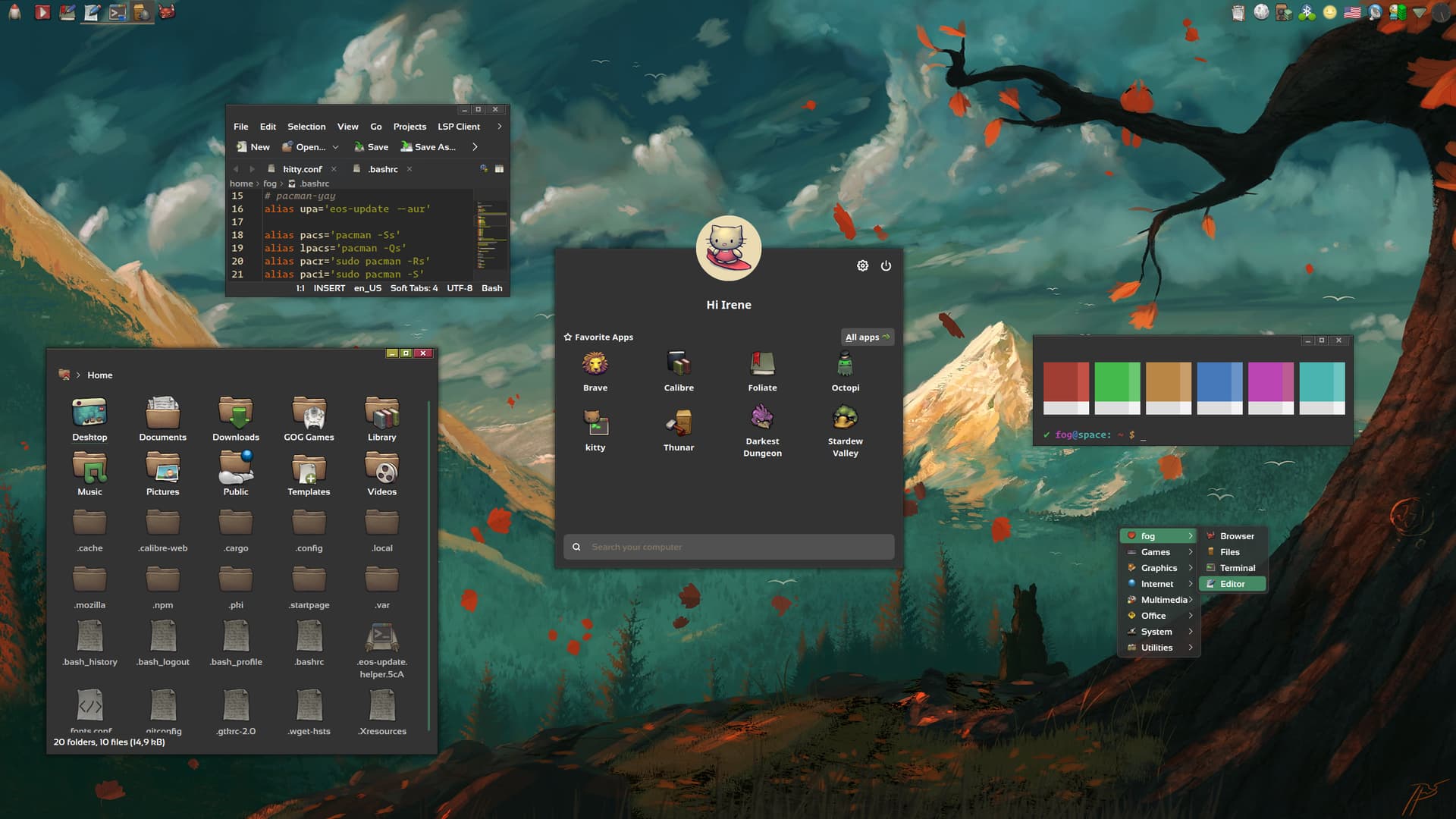Click the All apps button
This screenshot has width=1456, height=819.
(x=867, y=337)
